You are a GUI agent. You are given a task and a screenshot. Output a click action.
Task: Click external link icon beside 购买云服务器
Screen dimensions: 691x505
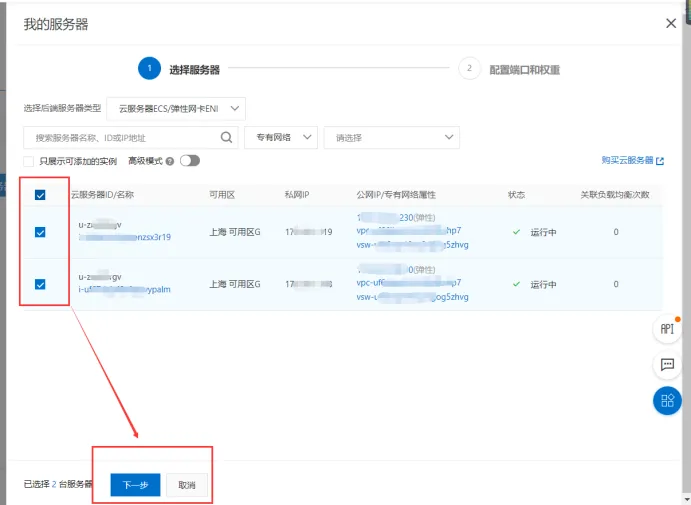[660, 161]
